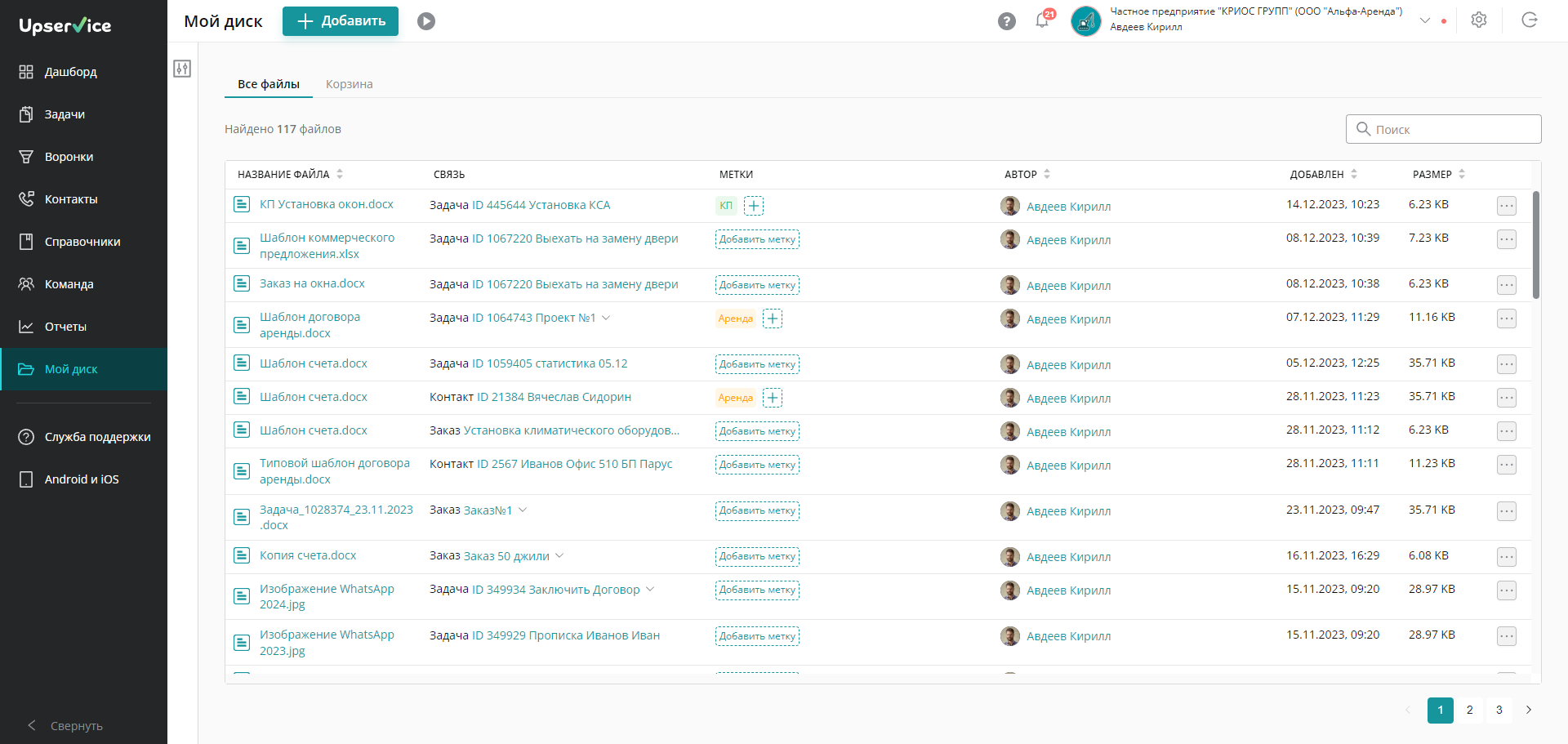Image resolution: width=1568 pixels, height=744 pixels.
Task: Click document icon of Копия счета.docx
Action: [242, 555]
